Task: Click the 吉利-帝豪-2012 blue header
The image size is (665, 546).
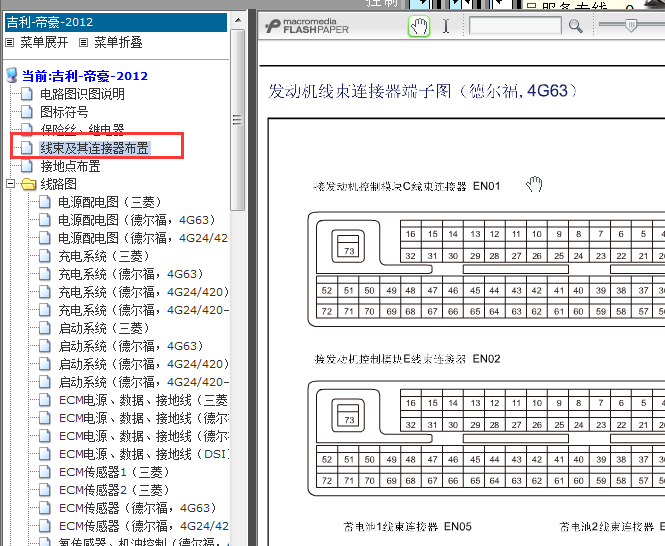Action: [116, 22]
